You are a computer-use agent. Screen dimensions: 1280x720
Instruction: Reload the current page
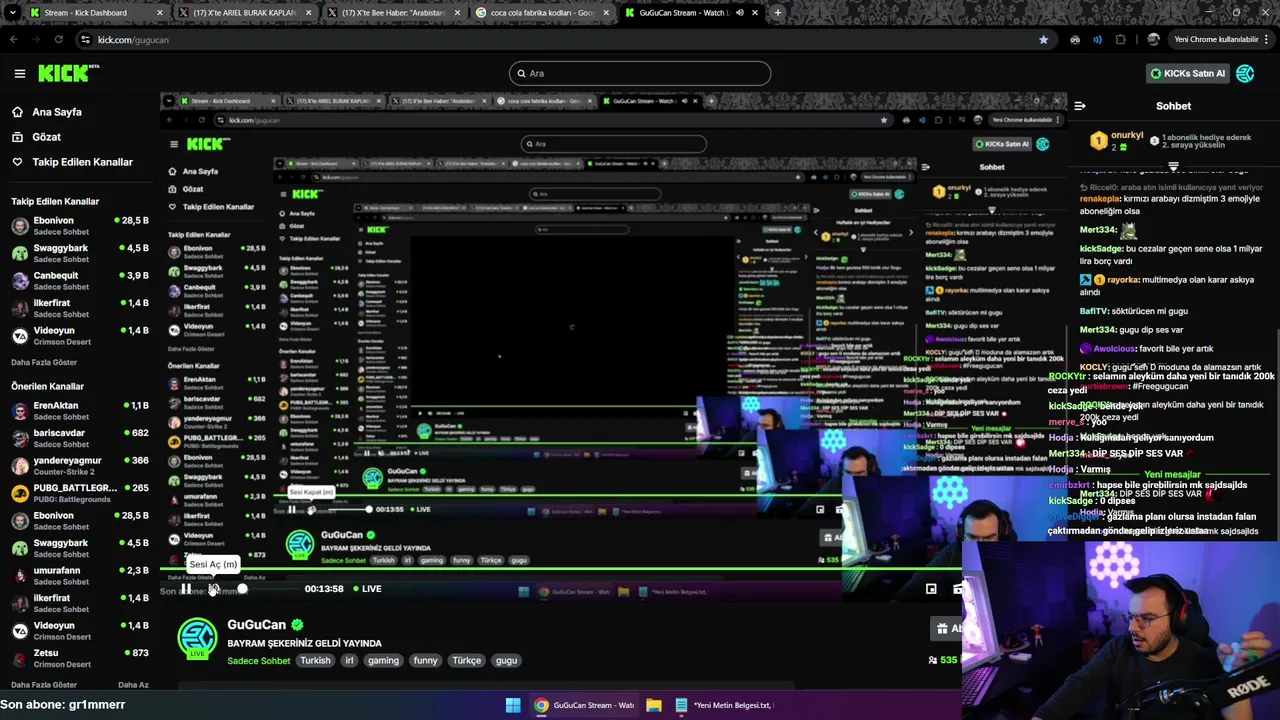click(58, 40)
